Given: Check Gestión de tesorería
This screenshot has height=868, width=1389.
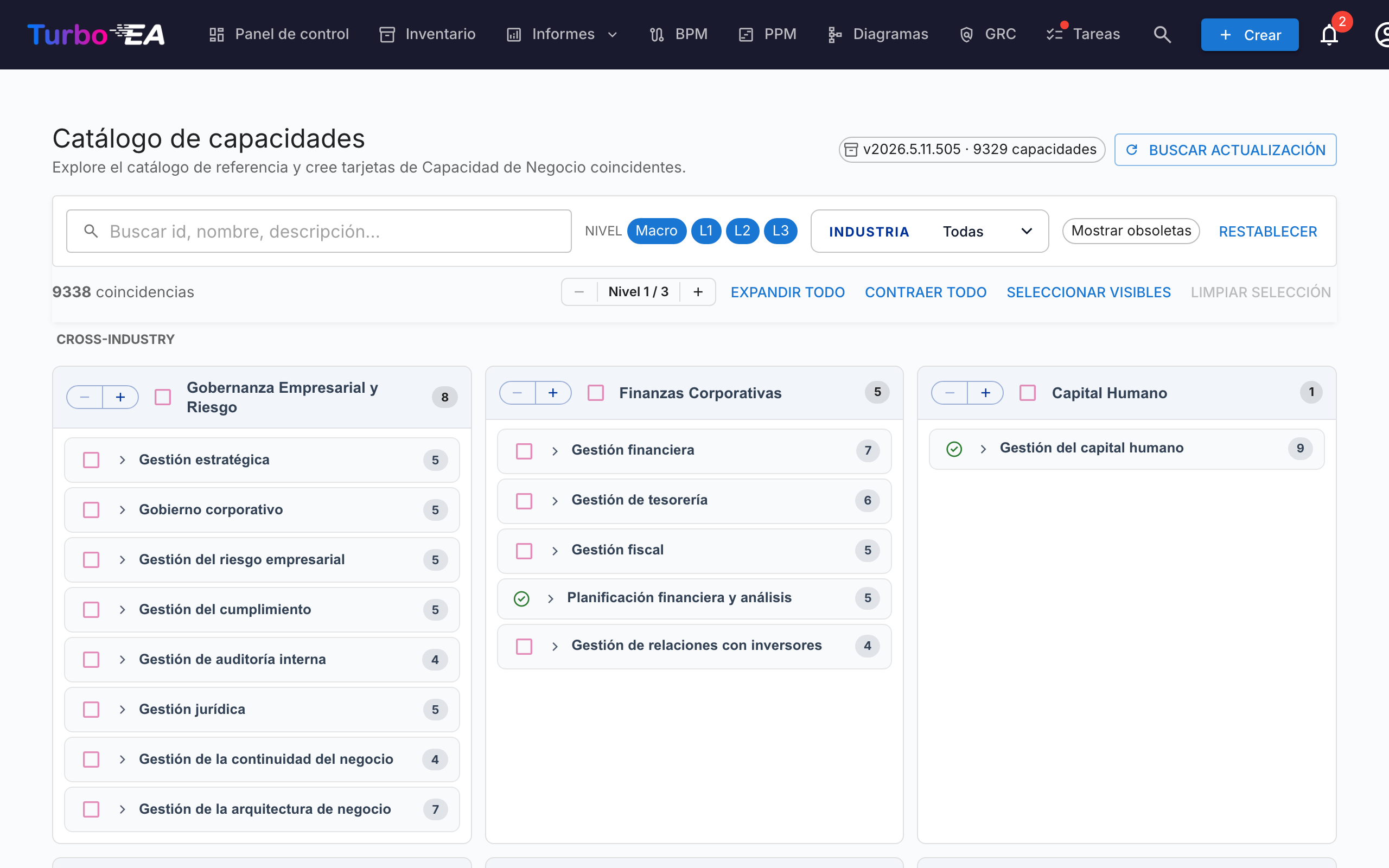Looking at the screenshot, I should tap(524, 501).
